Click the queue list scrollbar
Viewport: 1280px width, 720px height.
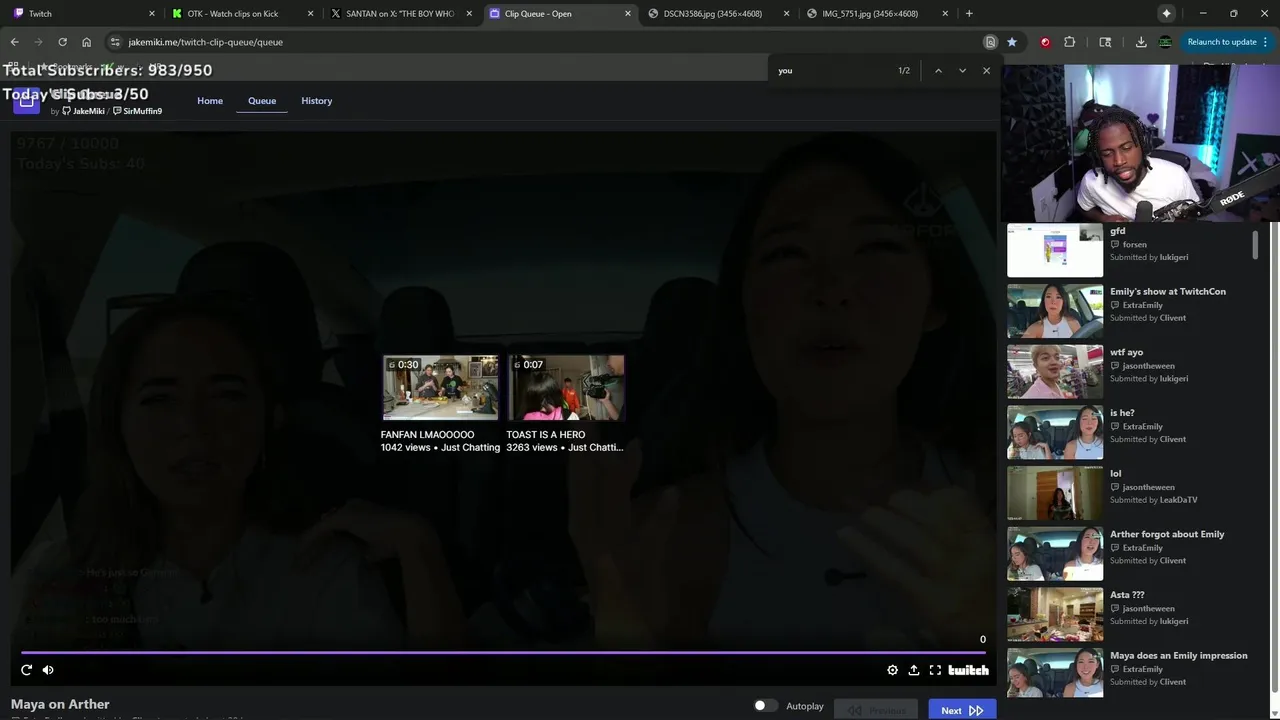pyautogui.click(x=1255, y=245)
